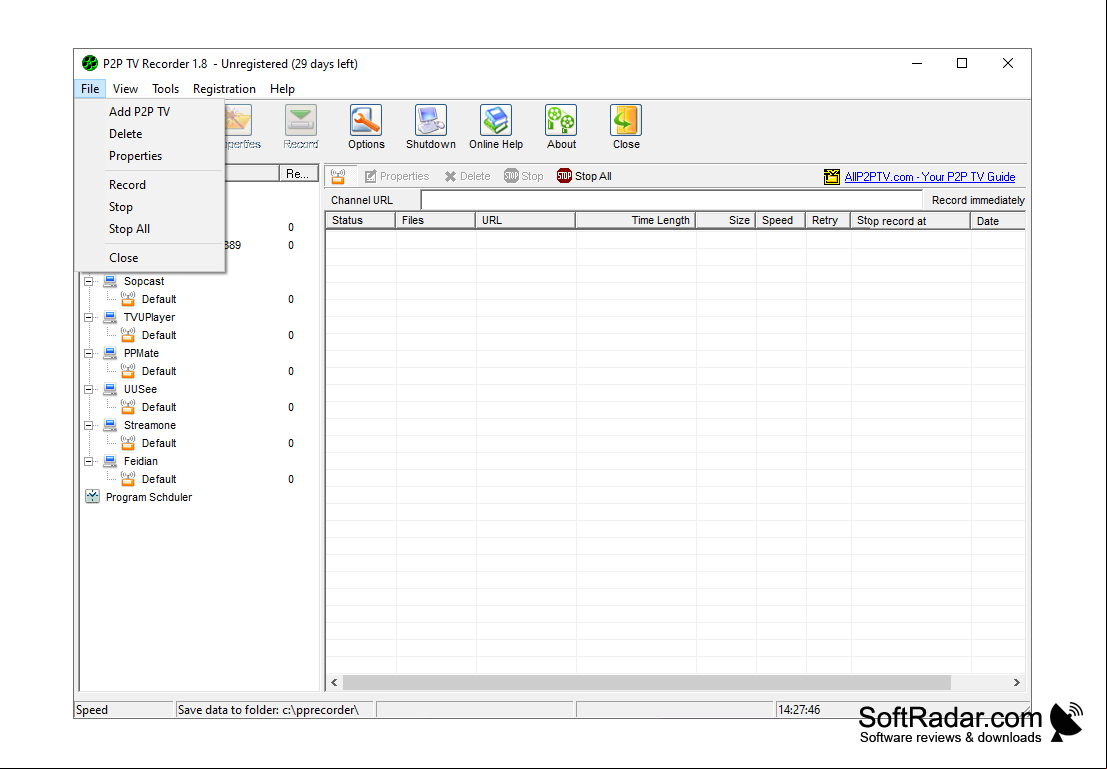Choose Stop in the File menu
1107x769 pixels.
click(150, 207)
